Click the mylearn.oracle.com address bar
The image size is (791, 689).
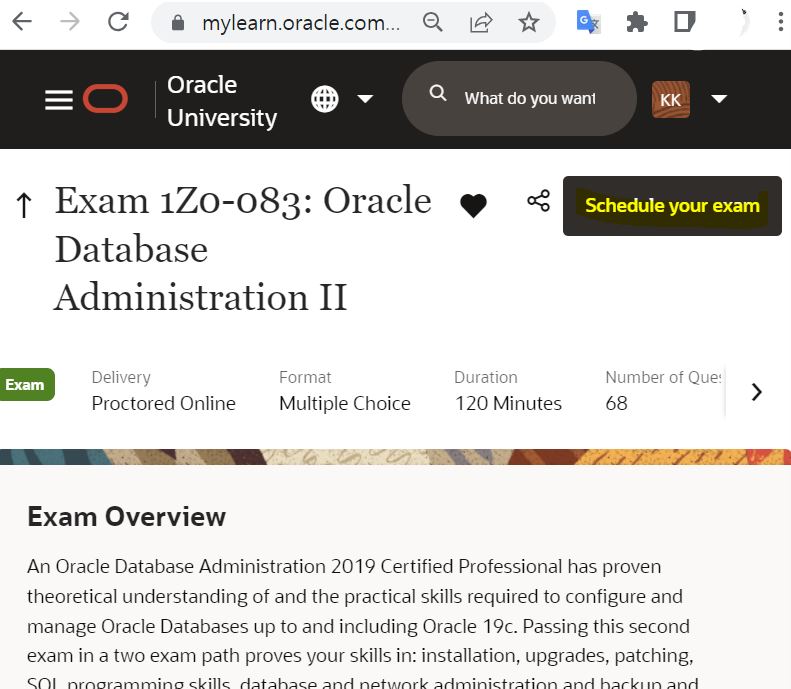tap(301, 23)
